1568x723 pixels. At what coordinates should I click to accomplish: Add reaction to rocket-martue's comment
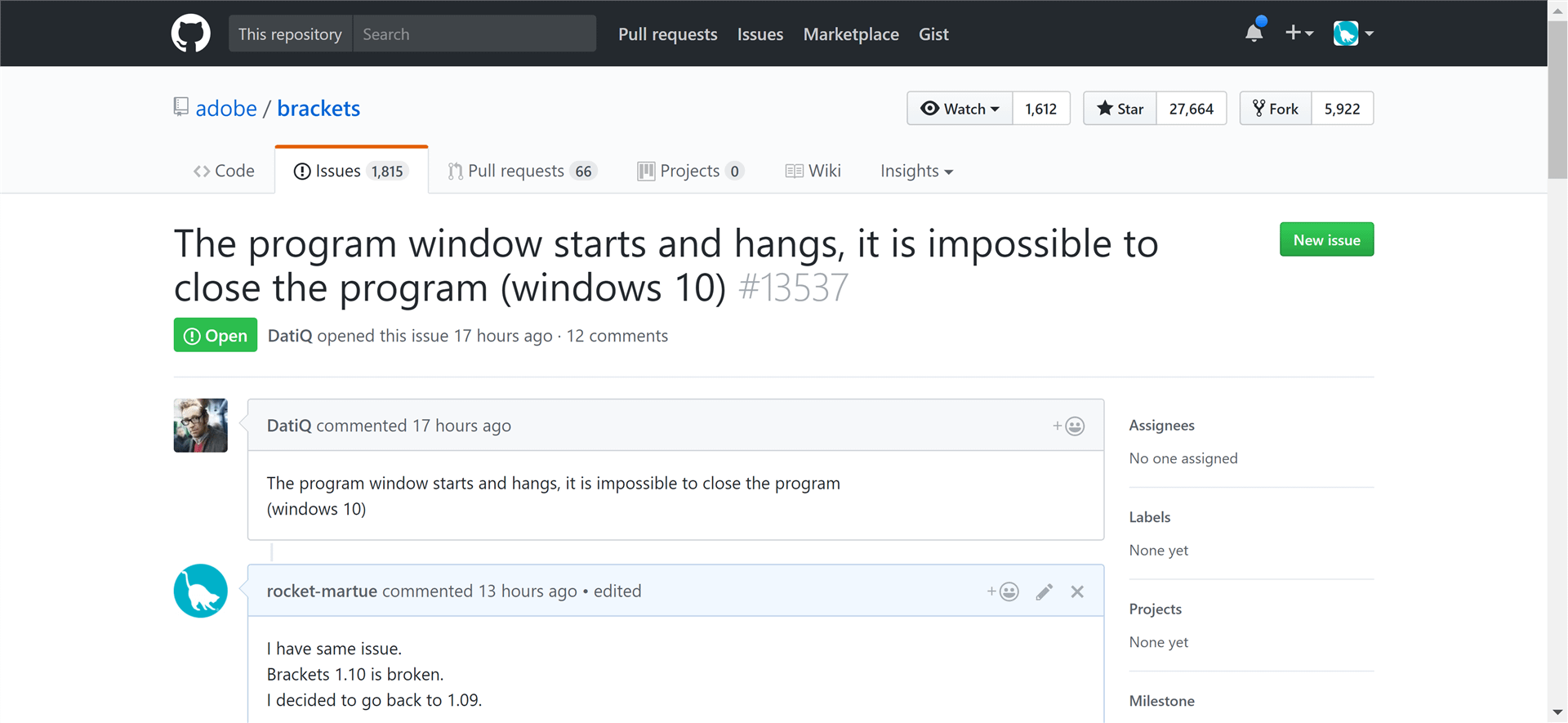point(1002,591)
